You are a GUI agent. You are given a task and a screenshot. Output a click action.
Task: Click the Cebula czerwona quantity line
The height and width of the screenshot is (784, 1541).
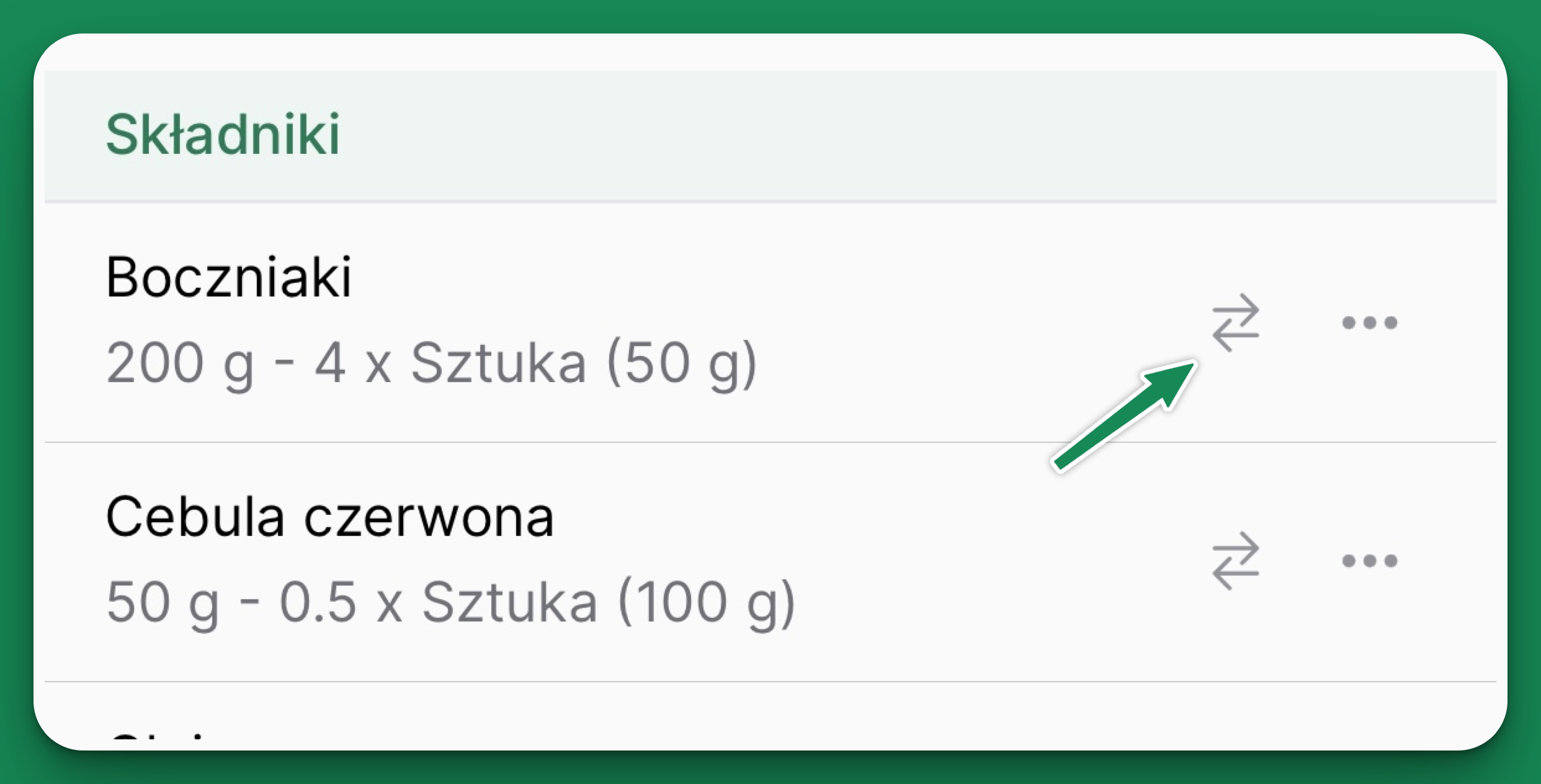(450, 603)
